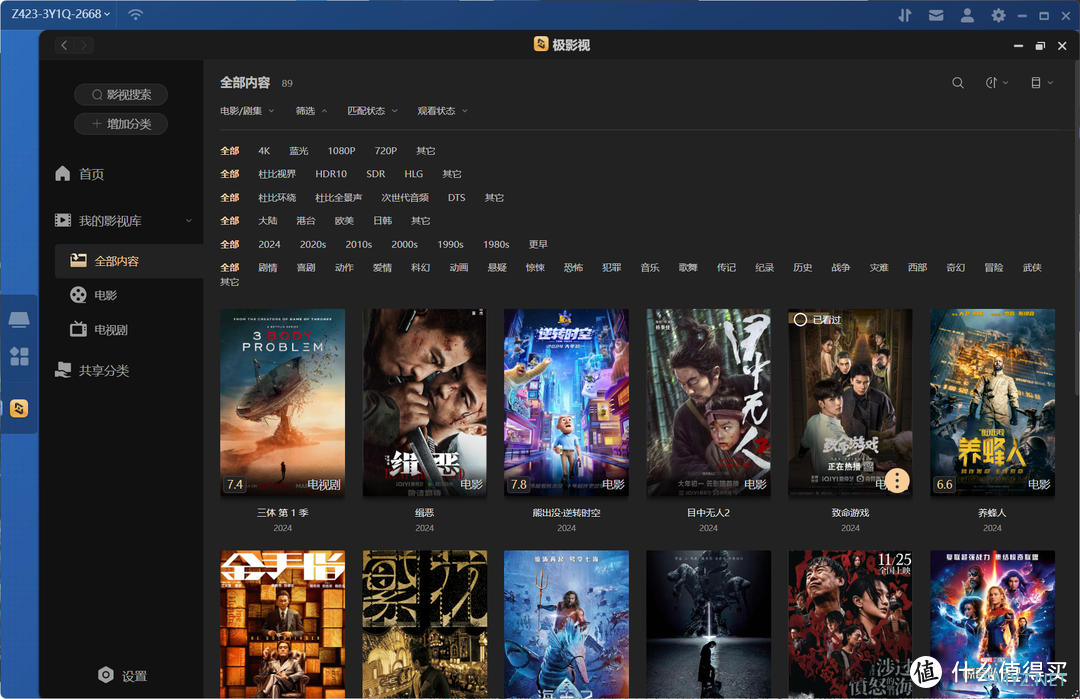
Task: Open the sort order menu icon
Action: tap(996, 83)
